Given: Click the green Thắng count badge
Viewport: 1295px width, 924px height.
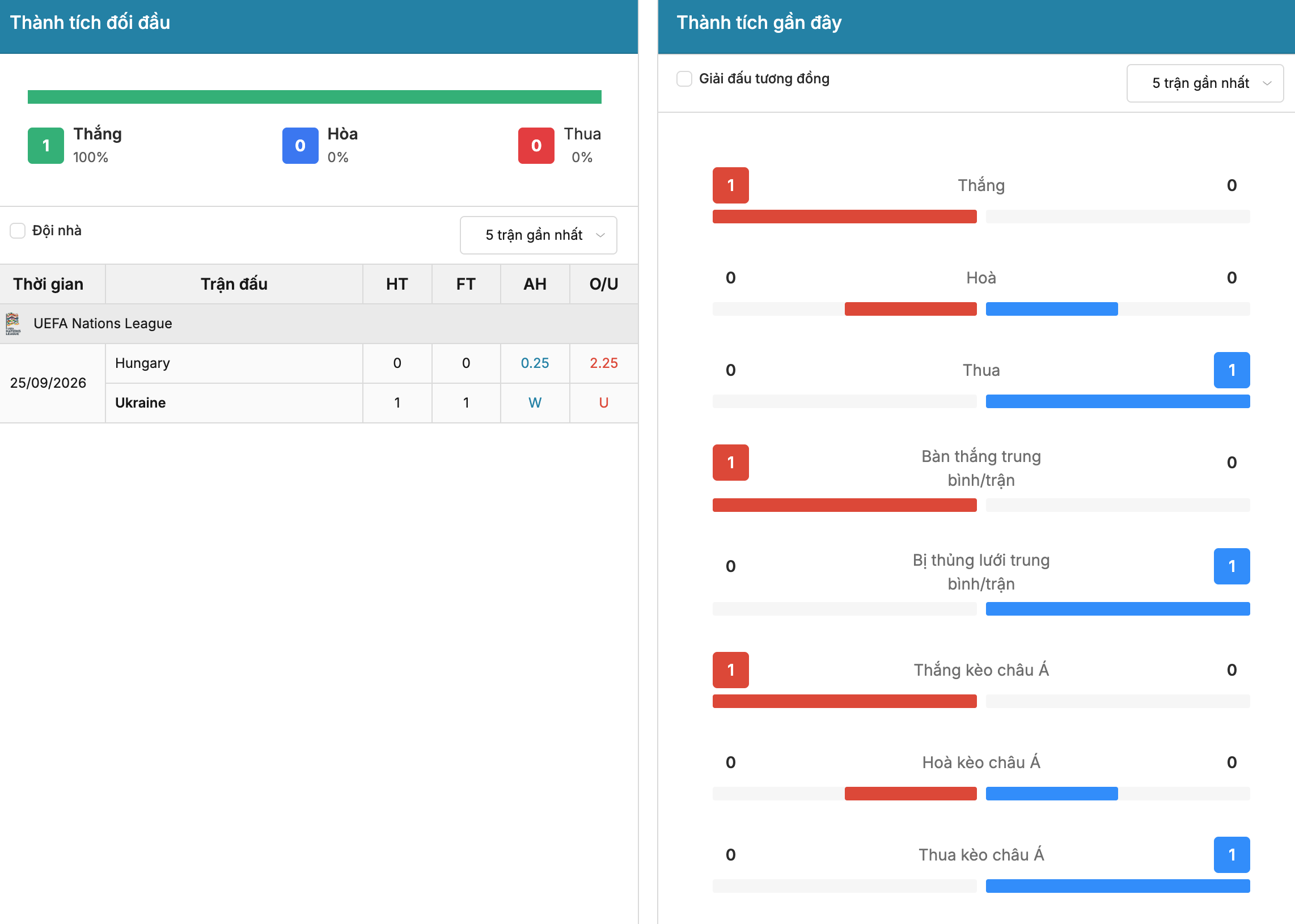Looking at the screenshot, I should [46, 146].
